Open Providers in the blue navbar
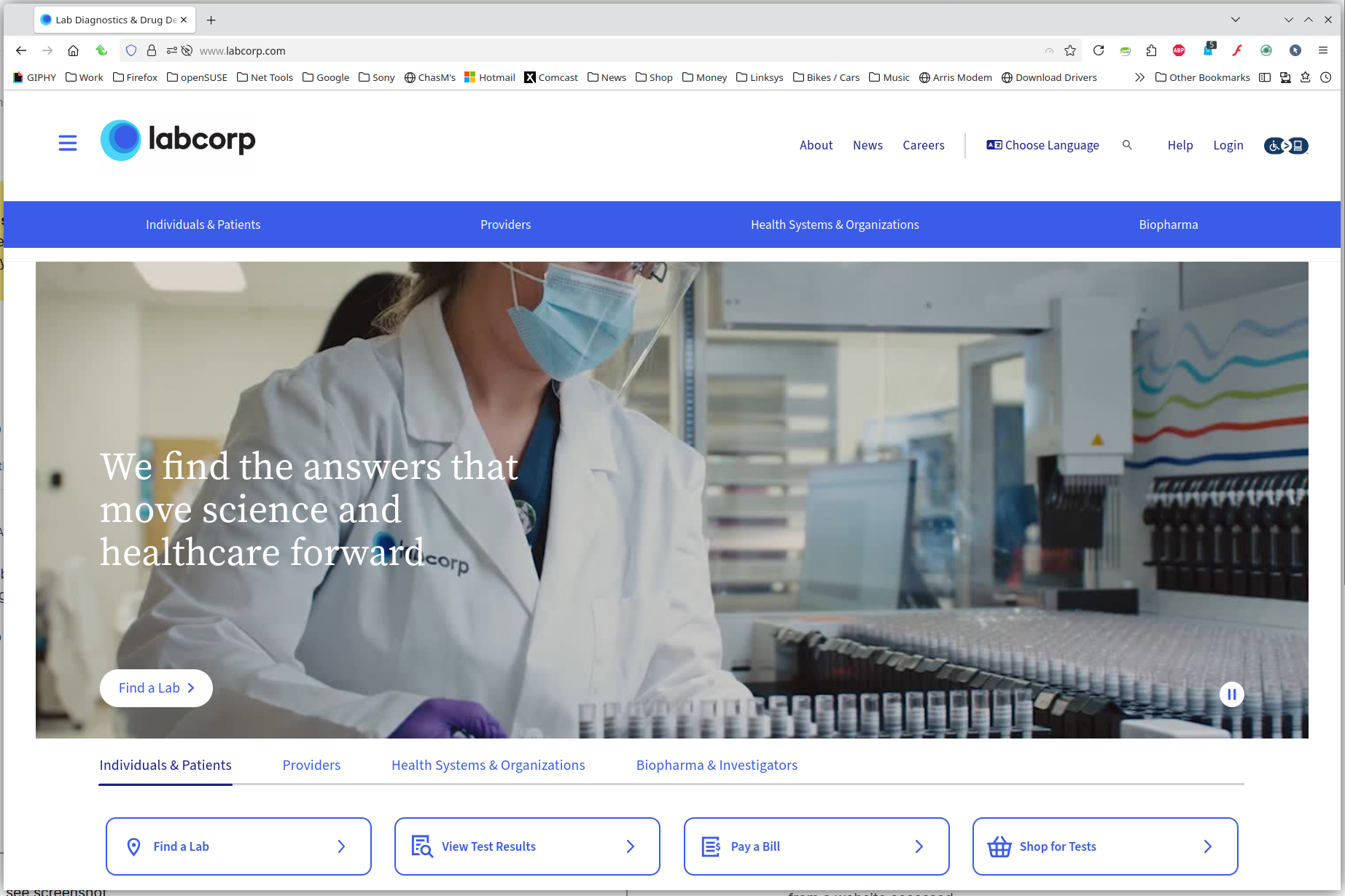1345x896 pixels. 505,225
